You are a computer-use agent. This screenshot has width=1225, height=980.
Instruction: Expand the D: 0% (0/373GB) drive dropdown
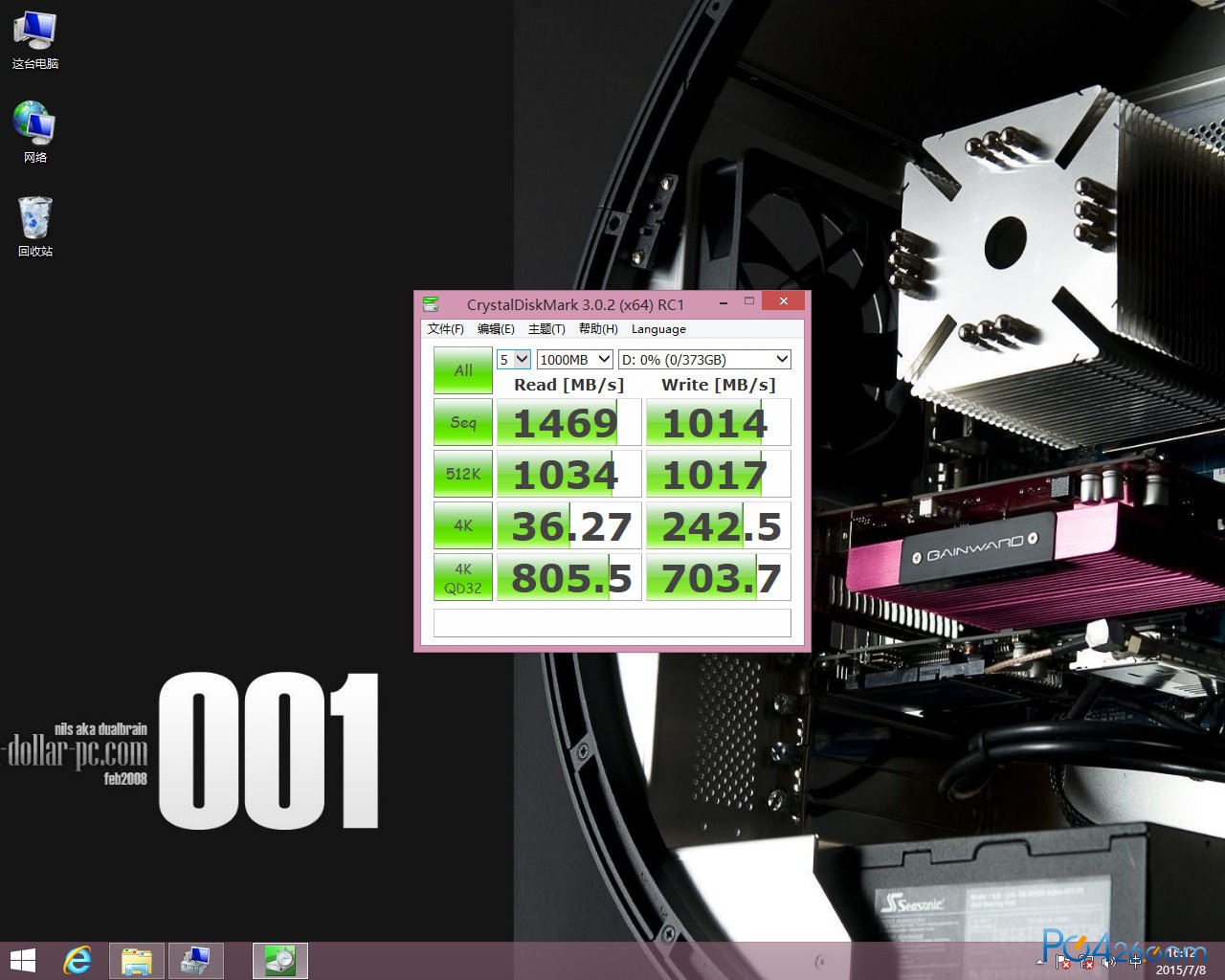(704, 360)
